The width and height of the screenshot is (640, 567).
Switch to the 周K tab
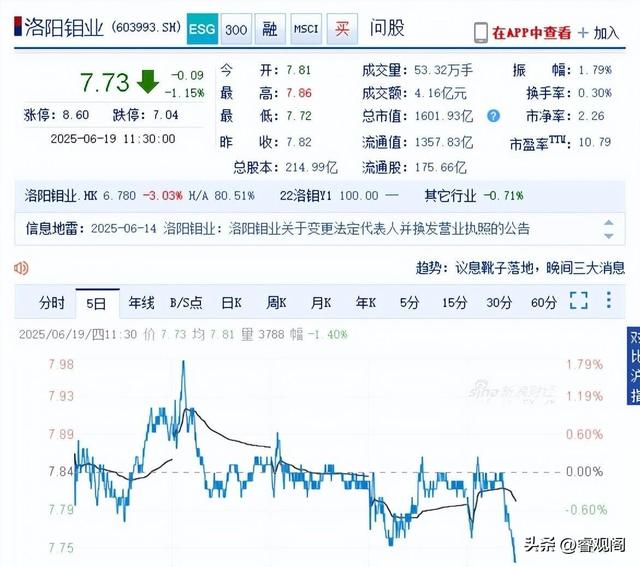tap(276, 303)
